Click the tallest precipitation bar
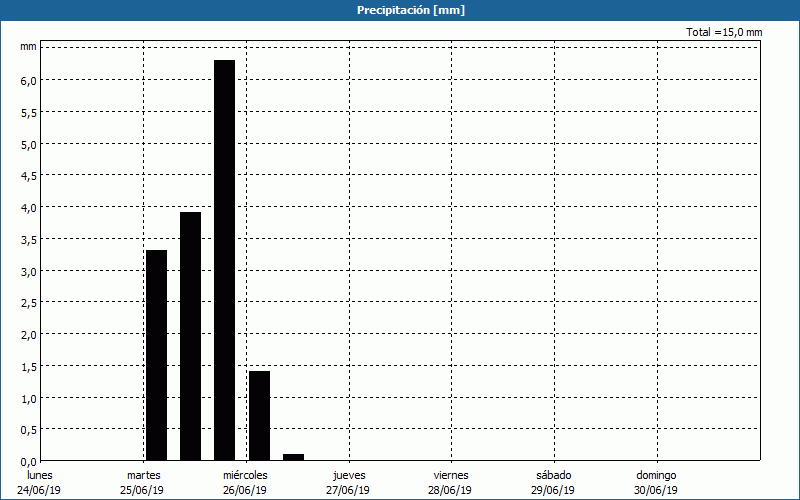The width and height of the screenshot is (800, 500). (x=224, y=260)
